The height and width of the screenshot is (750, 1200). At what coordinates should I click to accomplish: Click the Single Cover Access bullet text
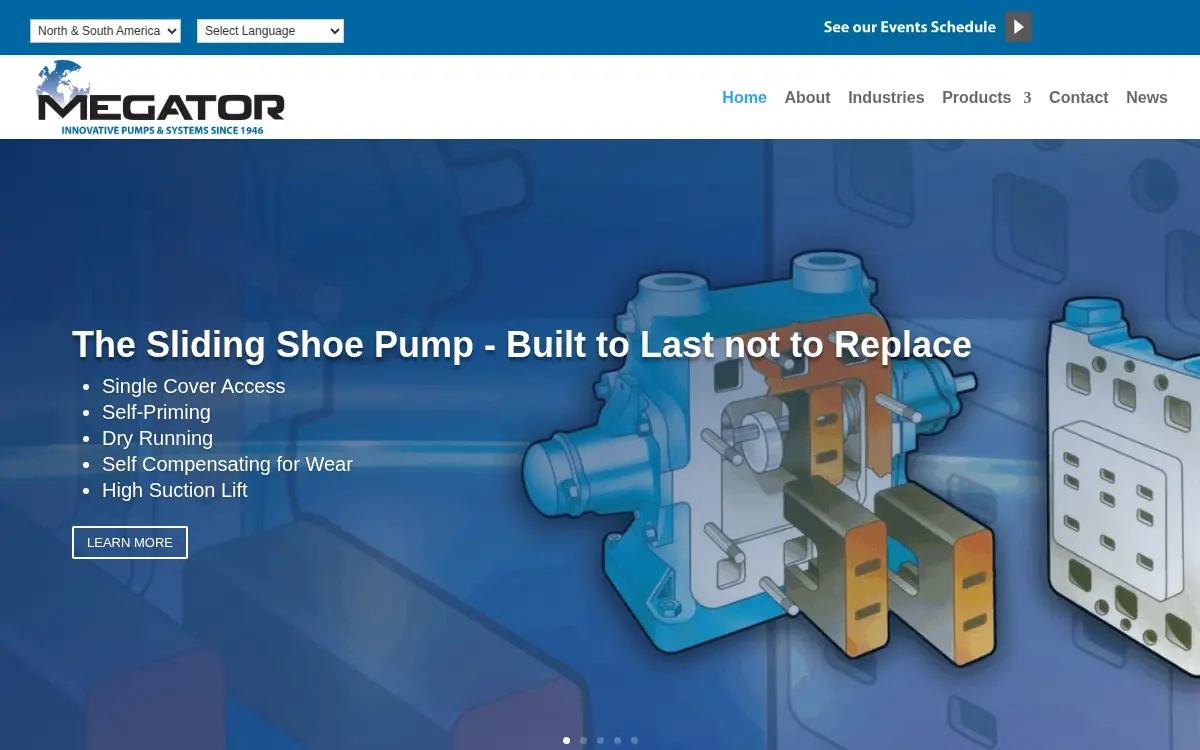(x=194, y=386)
